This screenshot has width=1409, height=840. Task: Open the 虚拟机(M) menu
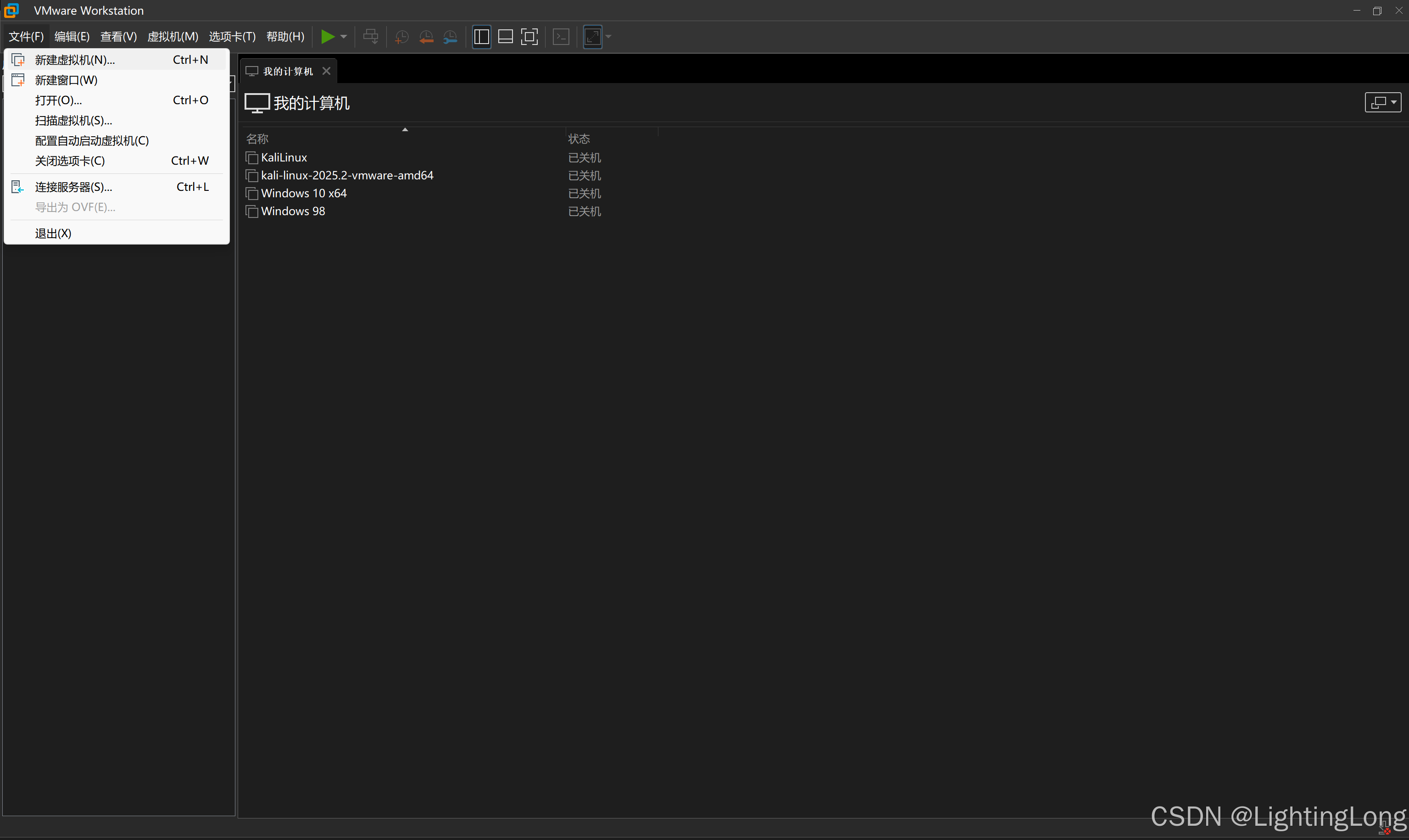[x=173, y=36]
